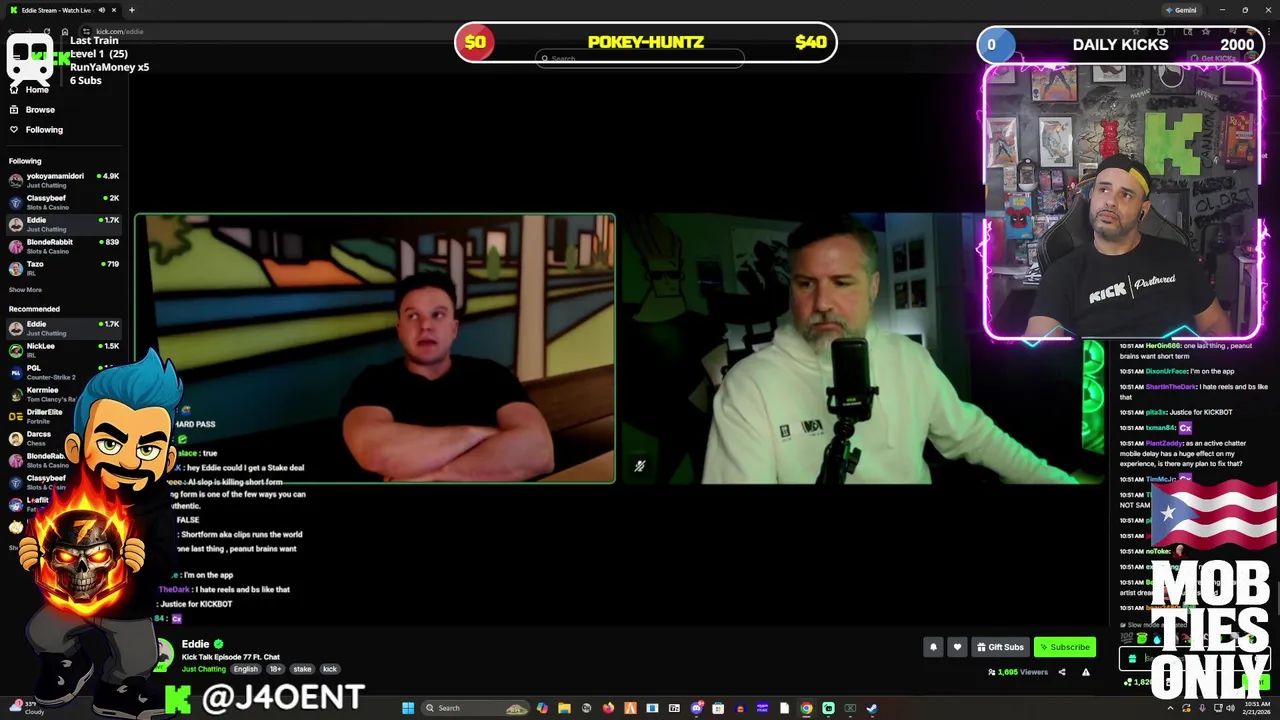Viewport: 1280px width, 720px height.
Task: Click the muted microphone icon on stream video
Action: (x=640, y=466)
